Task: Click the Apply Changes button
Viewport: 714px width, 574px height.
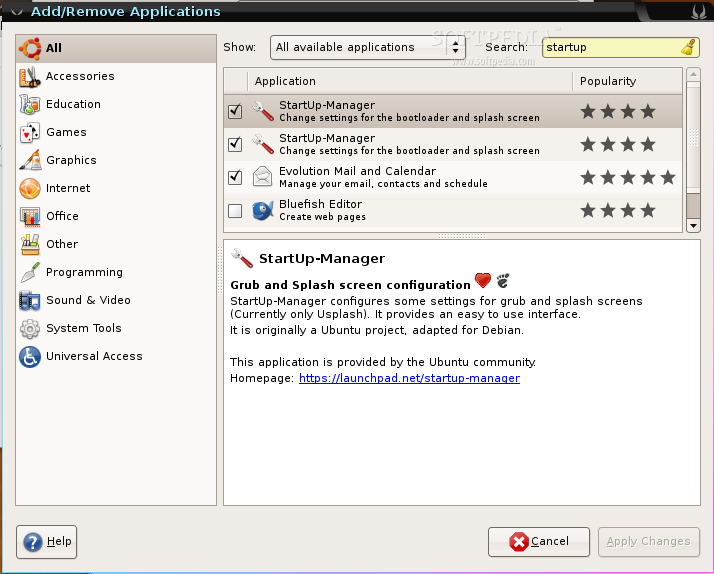Action: tap(648, 542)
